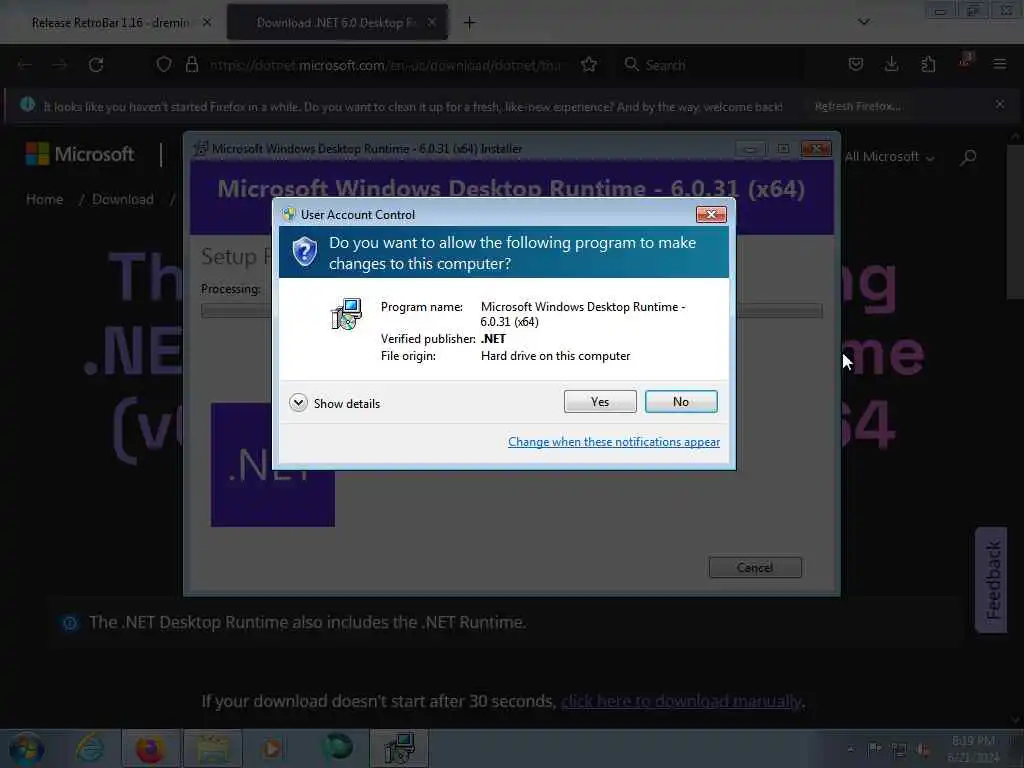Go back in Firefox

[x=25, y=65]
